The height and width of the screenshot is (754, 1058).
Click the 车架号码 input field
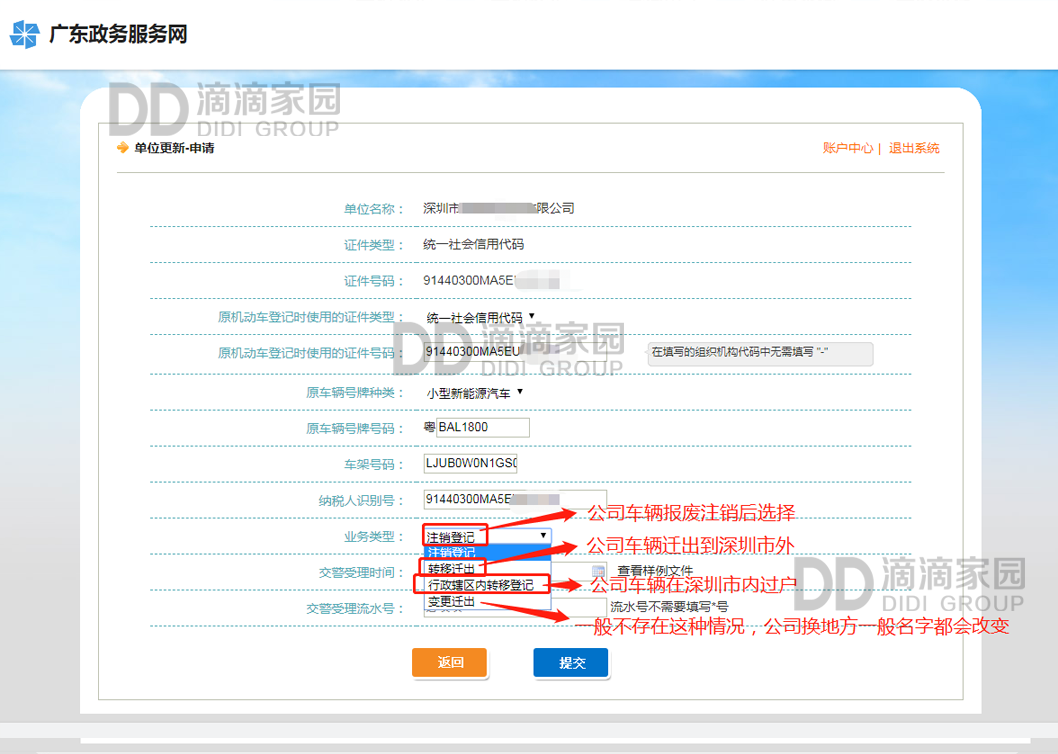click(x=470, y=463)
